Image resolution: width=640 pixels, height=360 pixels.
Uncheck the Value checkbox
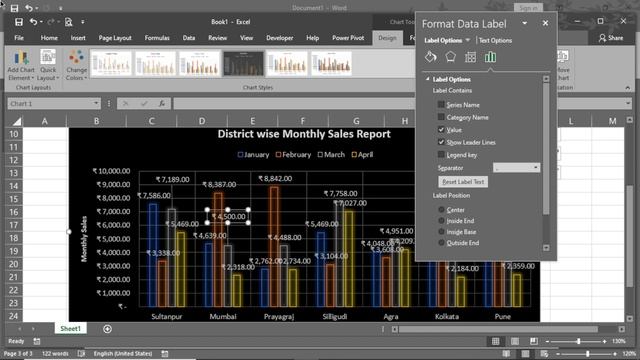[x=441, y=129]
